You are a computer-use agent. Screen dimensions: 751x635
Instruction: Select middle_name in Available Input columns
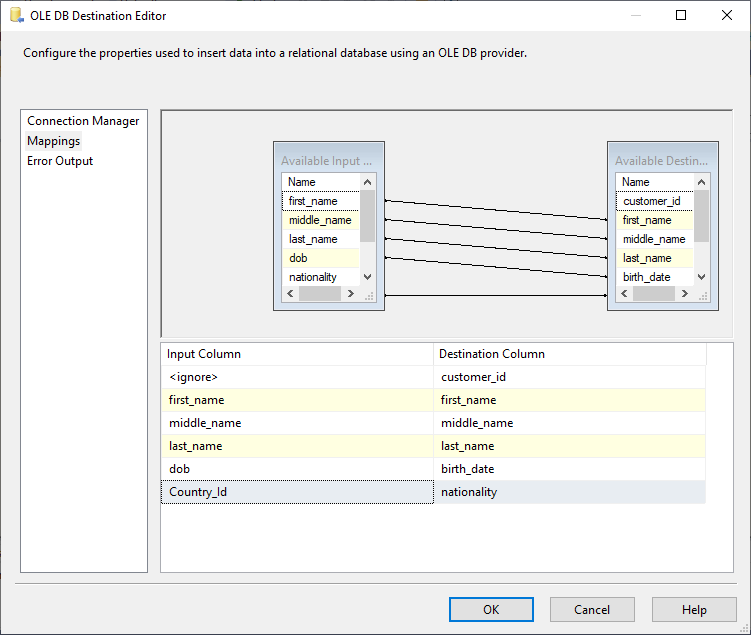(x=320, y=220)
